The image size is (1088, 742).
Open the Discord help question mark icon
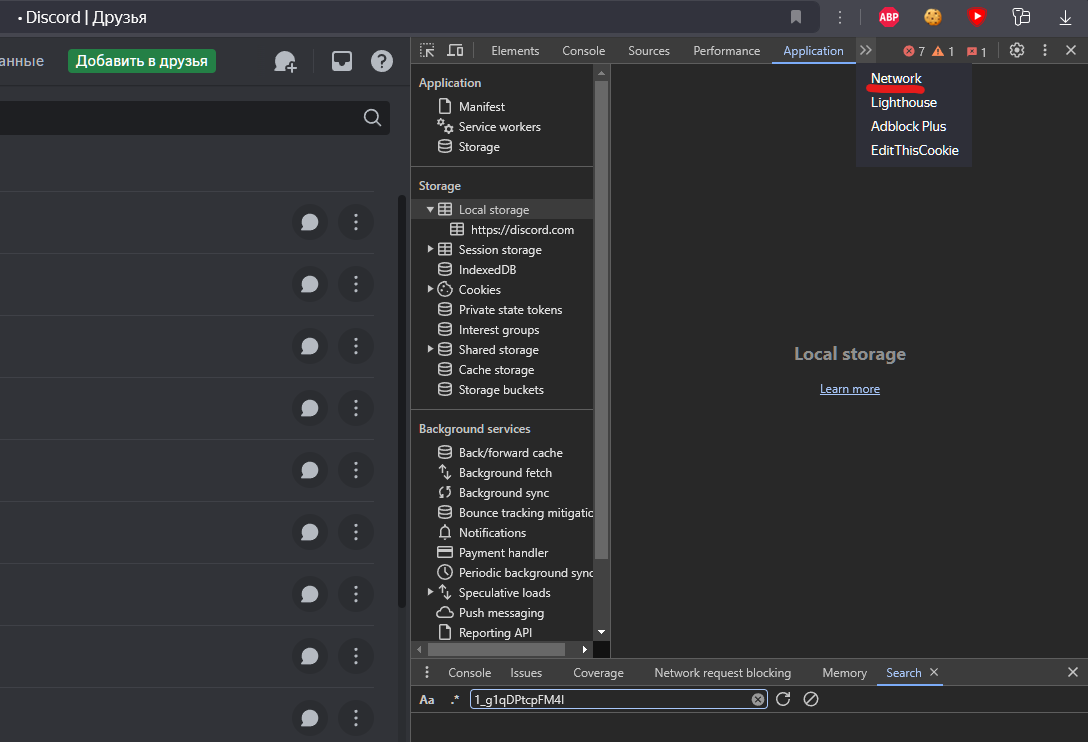point(382,61)
